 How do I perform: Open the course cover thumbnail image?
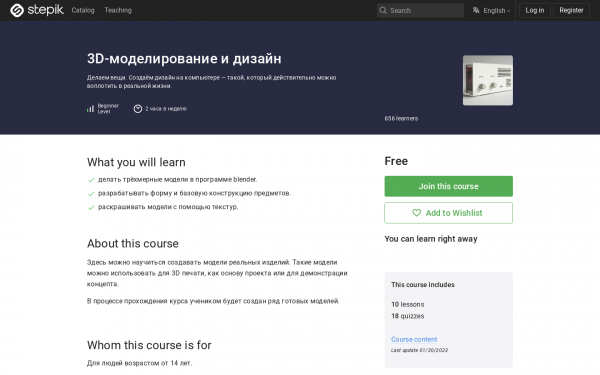[x=488, y=80]
